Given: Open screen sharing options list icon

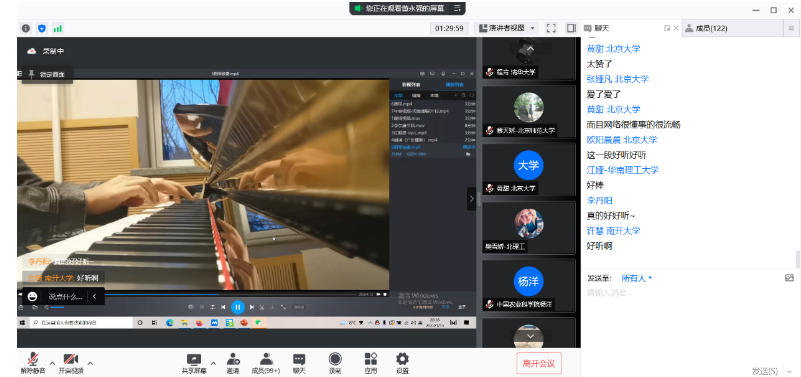Looking at the screenshot, I should [x=457, y=8].
